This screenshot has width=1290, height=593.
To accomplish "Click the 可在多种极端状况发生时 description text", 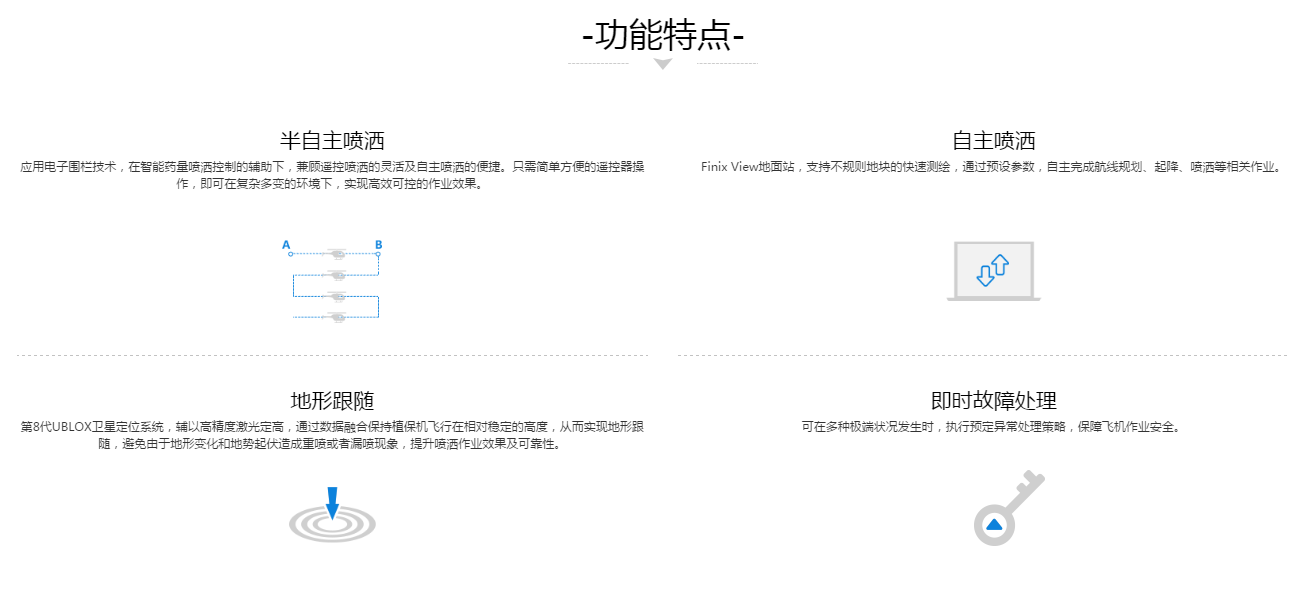I will [992, 427].
